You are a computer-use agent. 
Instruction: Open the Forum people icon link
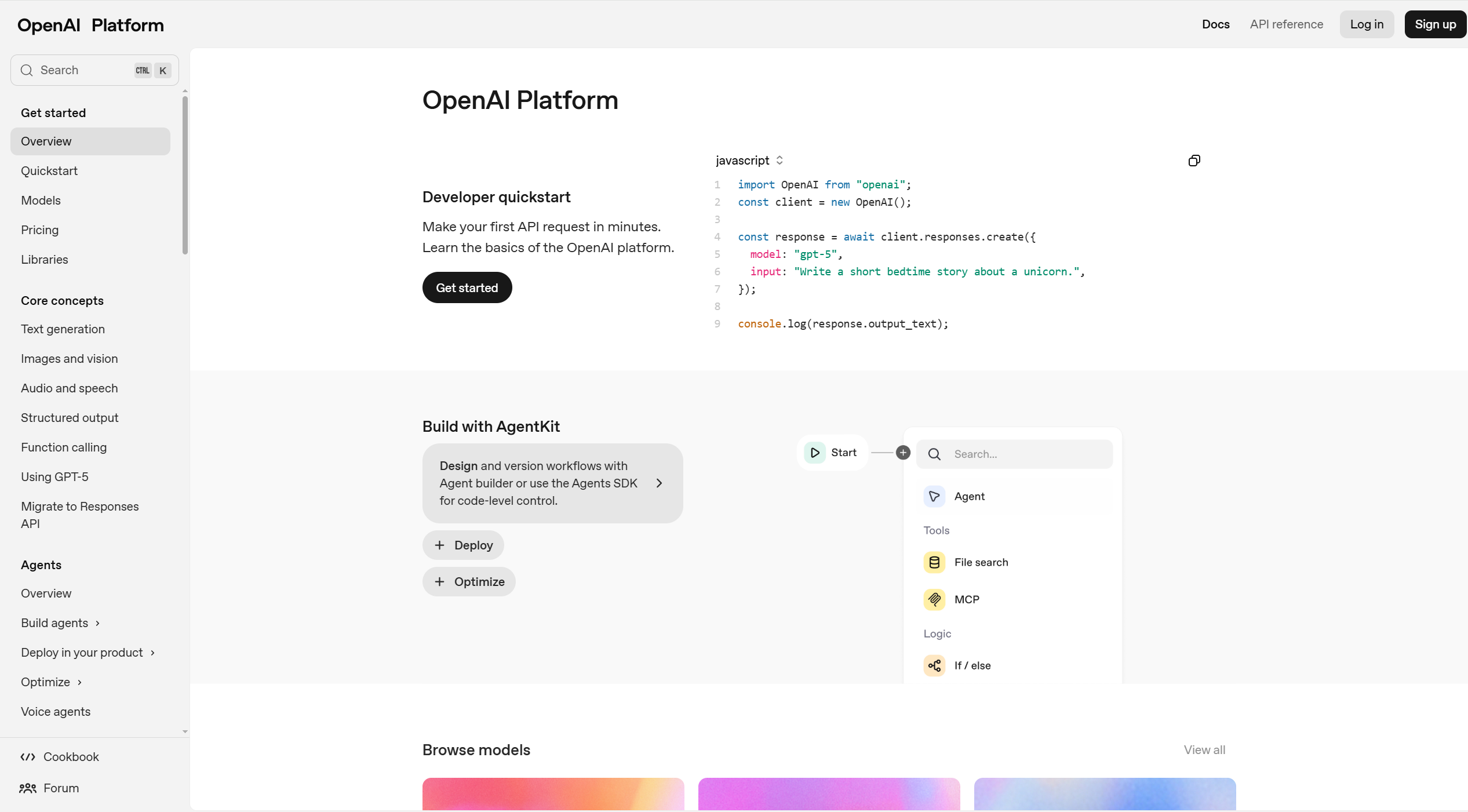(28, 788)
